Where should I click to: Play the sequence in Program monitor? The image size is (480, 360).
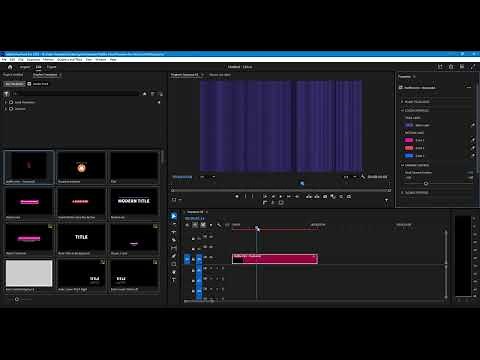pyautogui.click(x=281, y=196)
